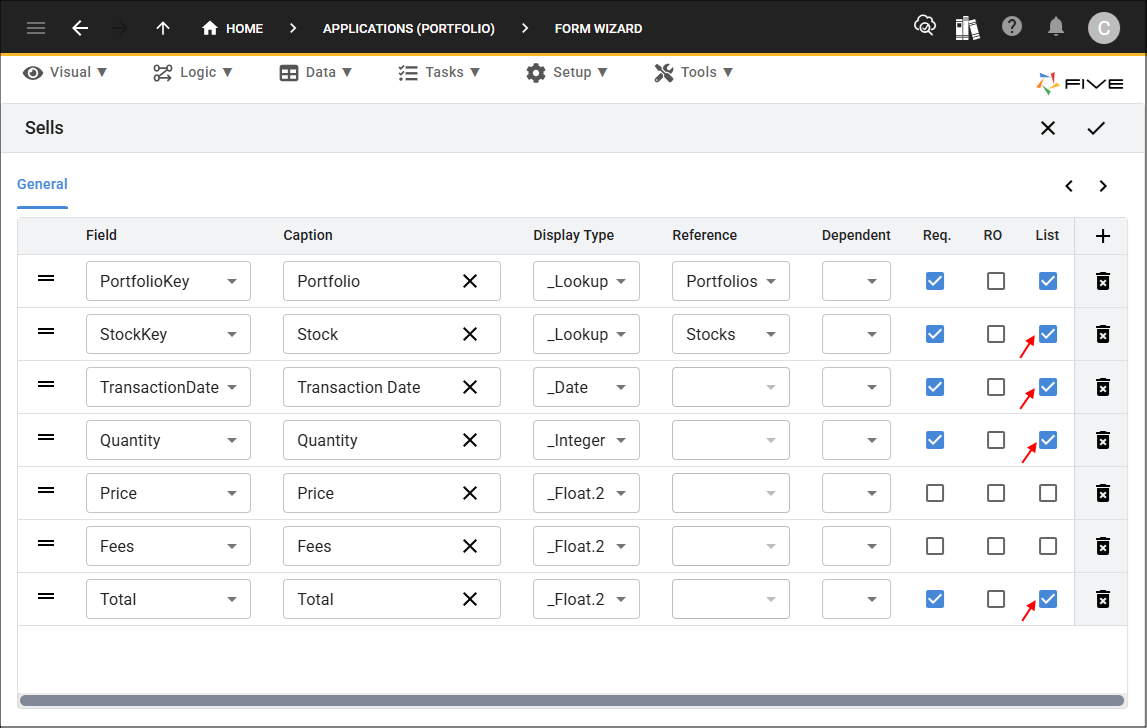Delete the TransactionDate row
This screenshot has height=728, width=1147.
point(1103,387)
